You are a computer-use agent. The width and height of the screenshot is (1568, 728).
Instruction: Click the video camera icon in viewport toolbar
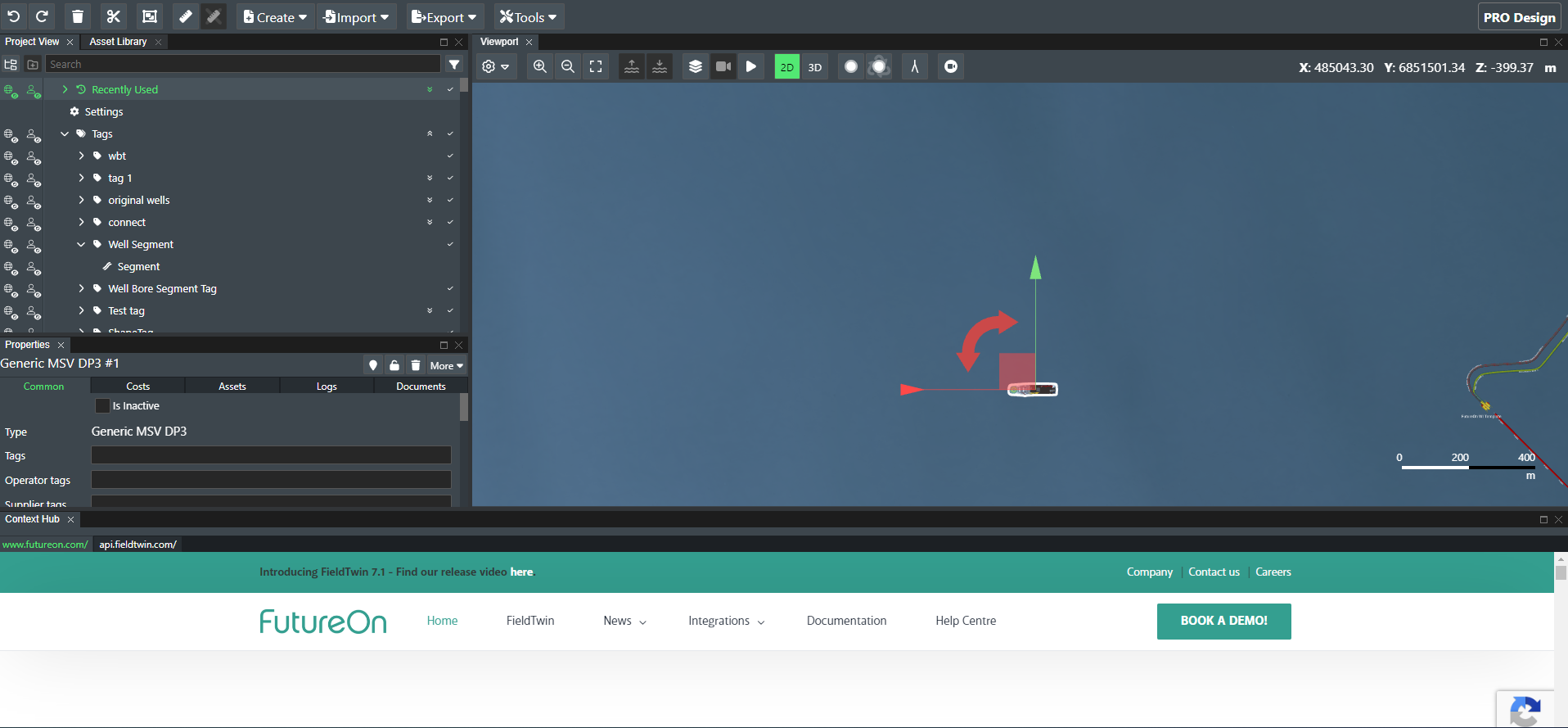(723, 66)
